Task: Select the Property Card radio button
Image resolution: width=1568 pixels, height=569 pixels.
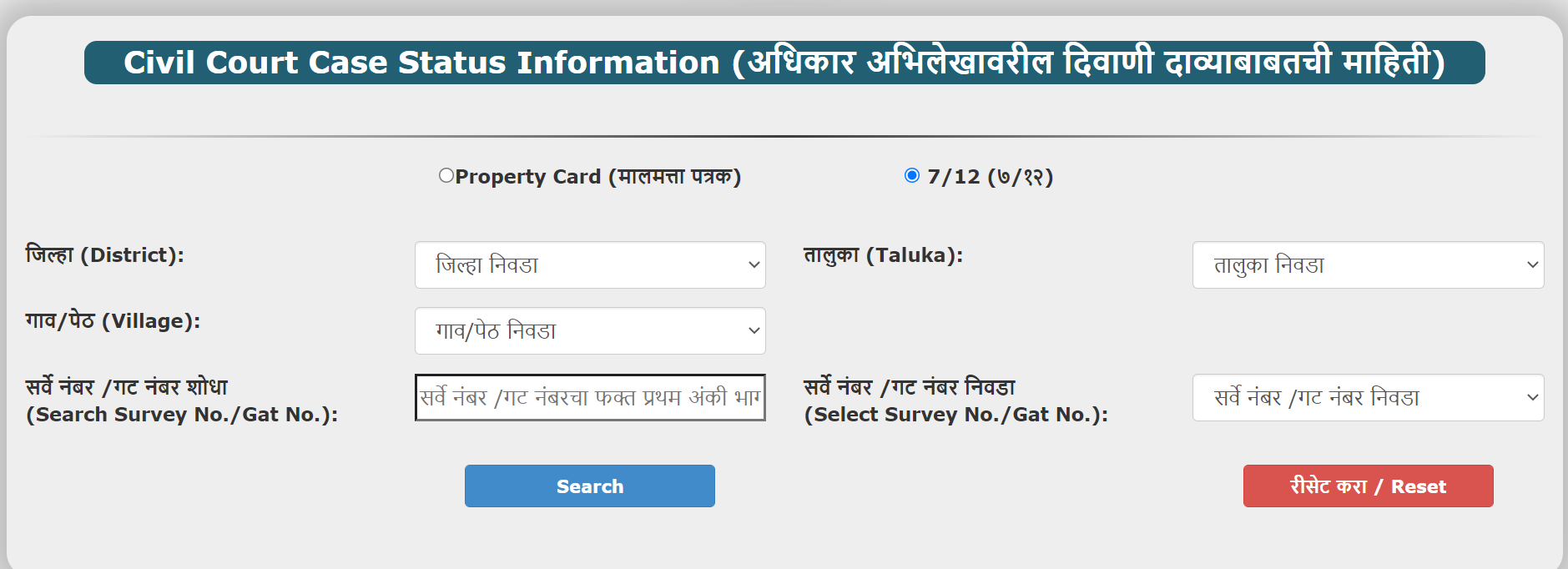Action: pyautogui.click(x=447, y=176)
